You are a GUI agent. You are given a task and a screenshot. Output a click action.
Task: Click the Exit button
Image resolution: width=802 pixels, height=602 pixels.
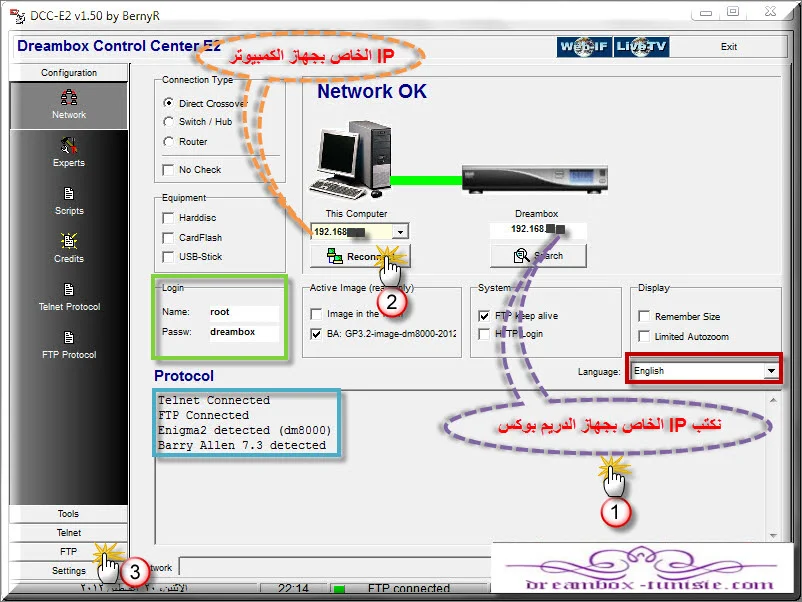728,47
